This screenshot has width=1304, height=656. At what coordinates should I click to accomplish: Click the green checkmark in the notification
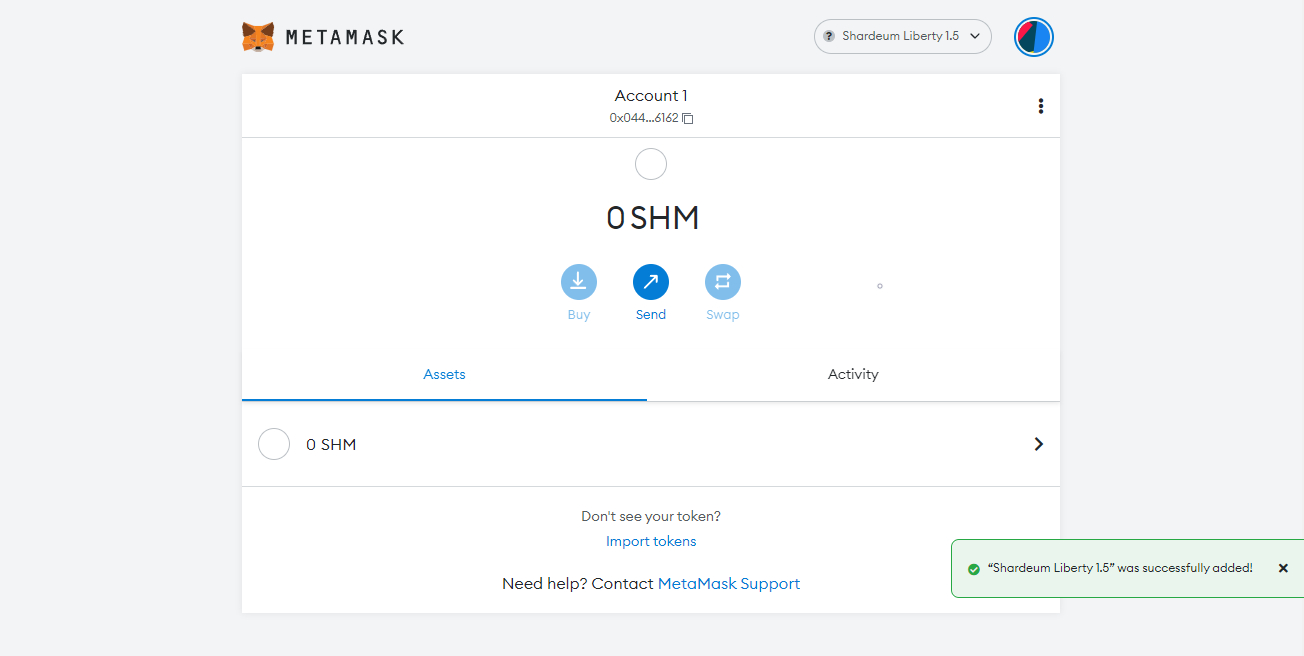point(973,569)
